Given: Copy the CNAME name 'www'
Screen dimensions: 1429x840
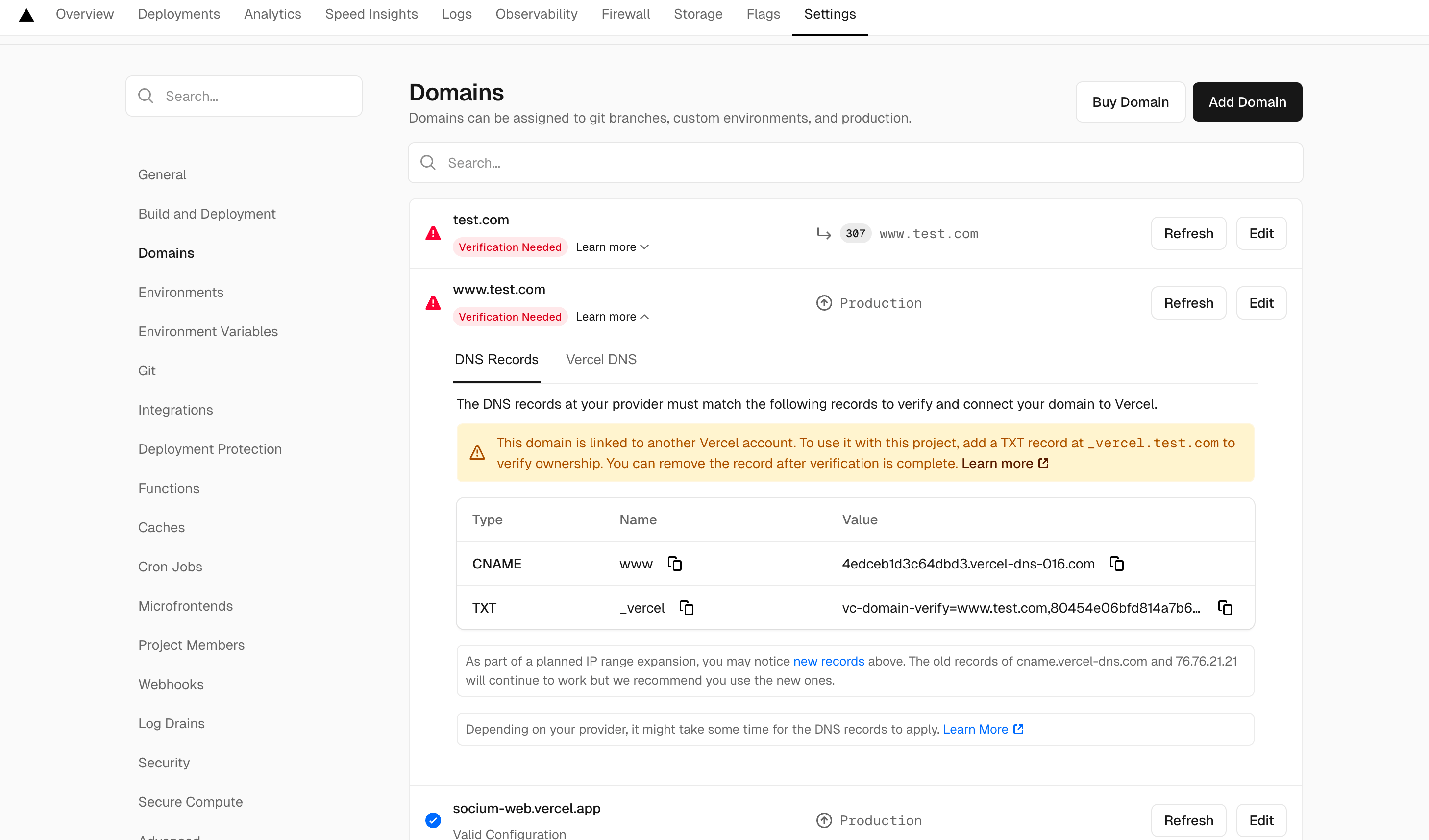Looking at the screenshot, I should click(x=674, y=563).
